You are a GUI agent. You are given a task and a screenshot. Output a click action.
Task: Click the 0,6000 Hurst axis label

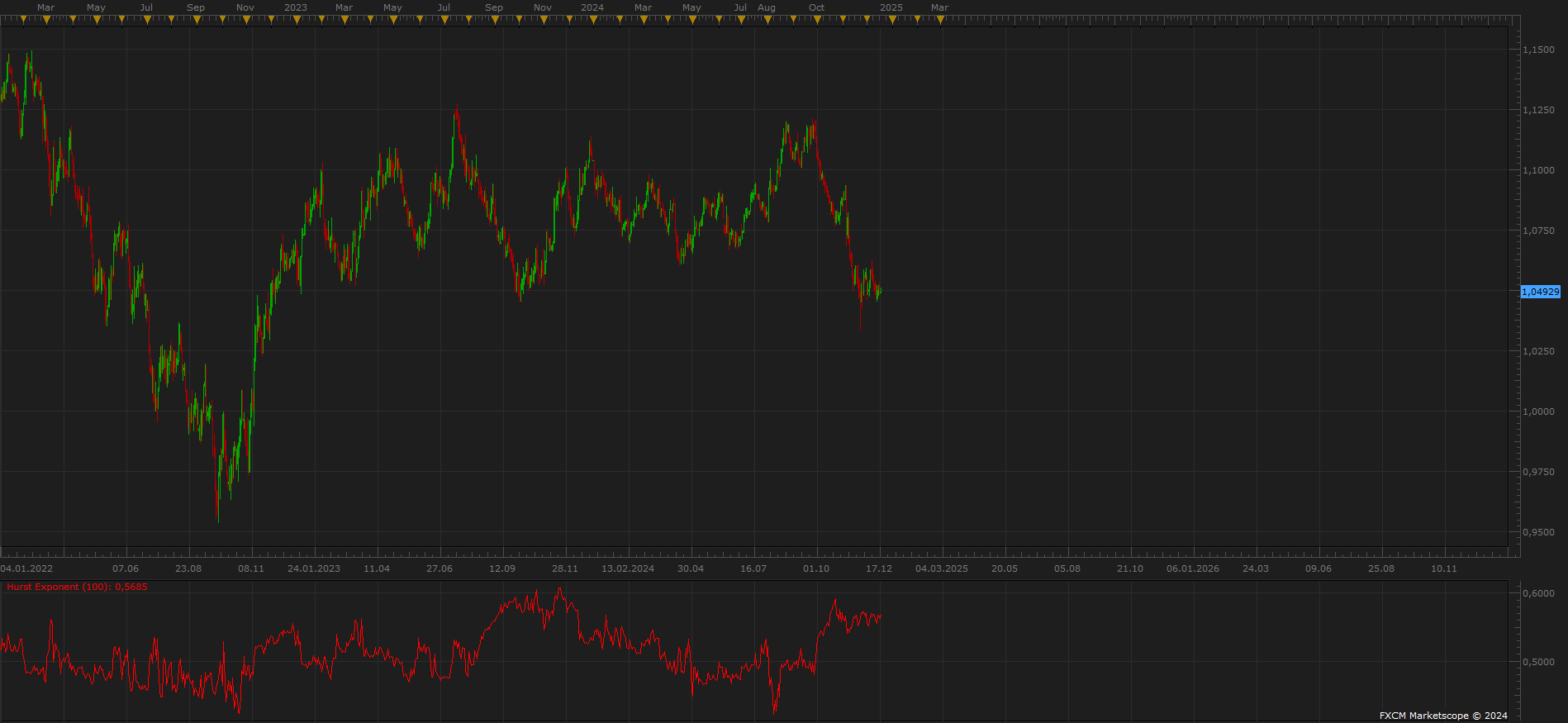coord(1538,593)
